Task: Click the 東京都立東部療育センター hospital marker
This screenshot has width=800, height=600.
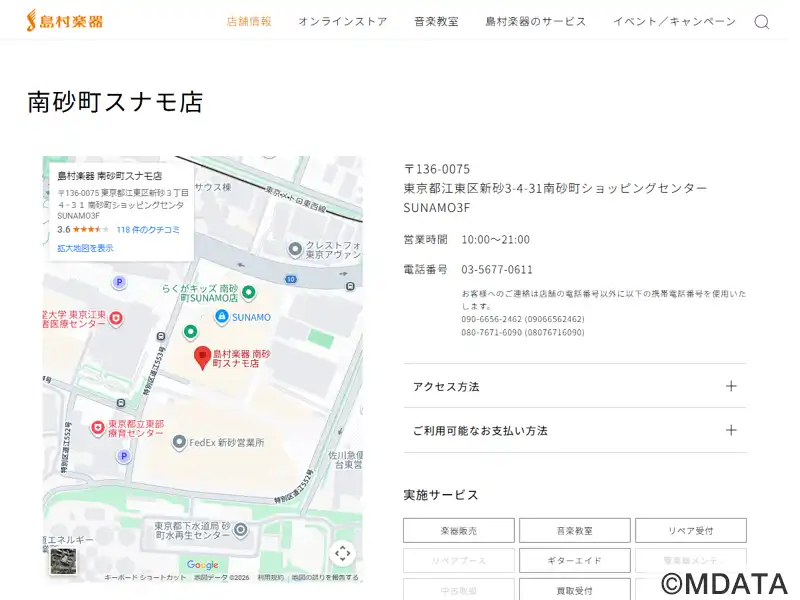Action: pos(97,428)
